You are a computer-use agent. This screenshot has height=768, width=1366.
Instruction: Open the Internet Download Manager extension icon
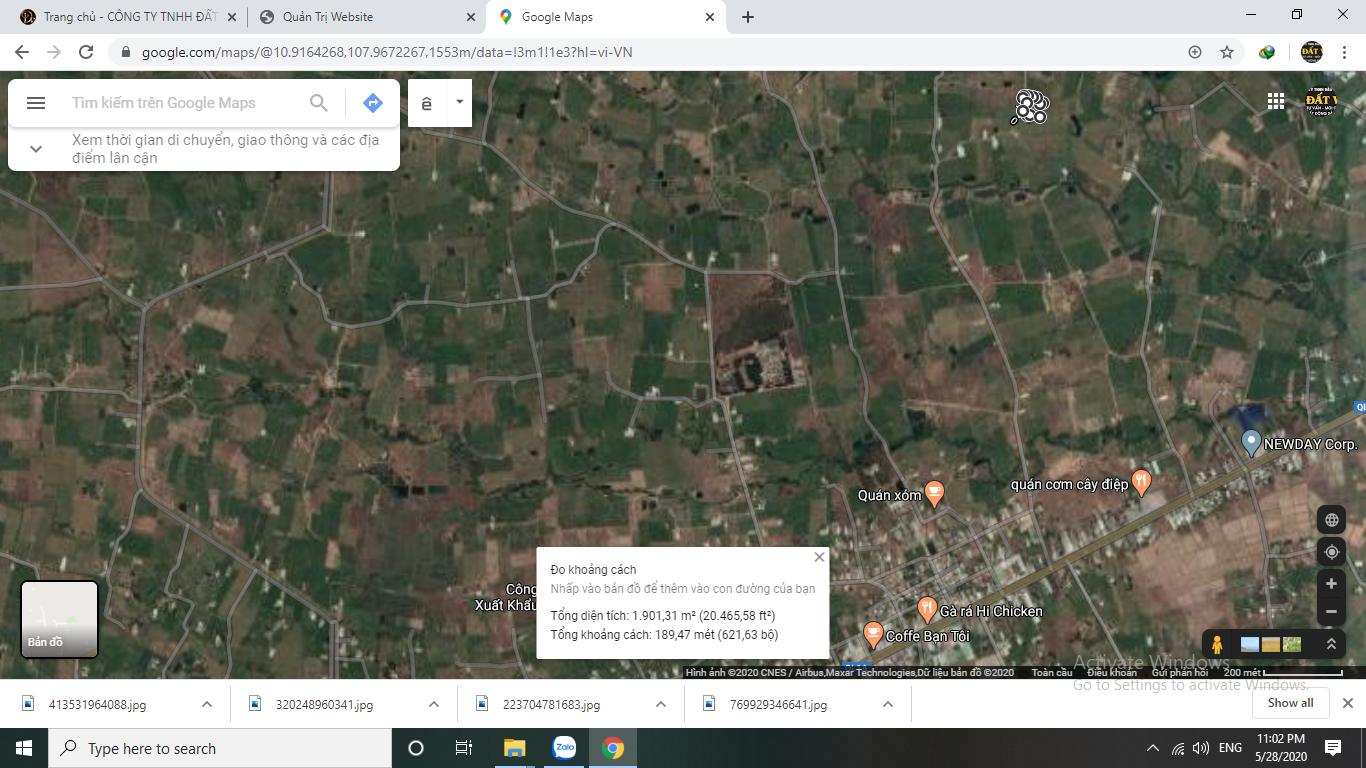(x=1267, y=52)
